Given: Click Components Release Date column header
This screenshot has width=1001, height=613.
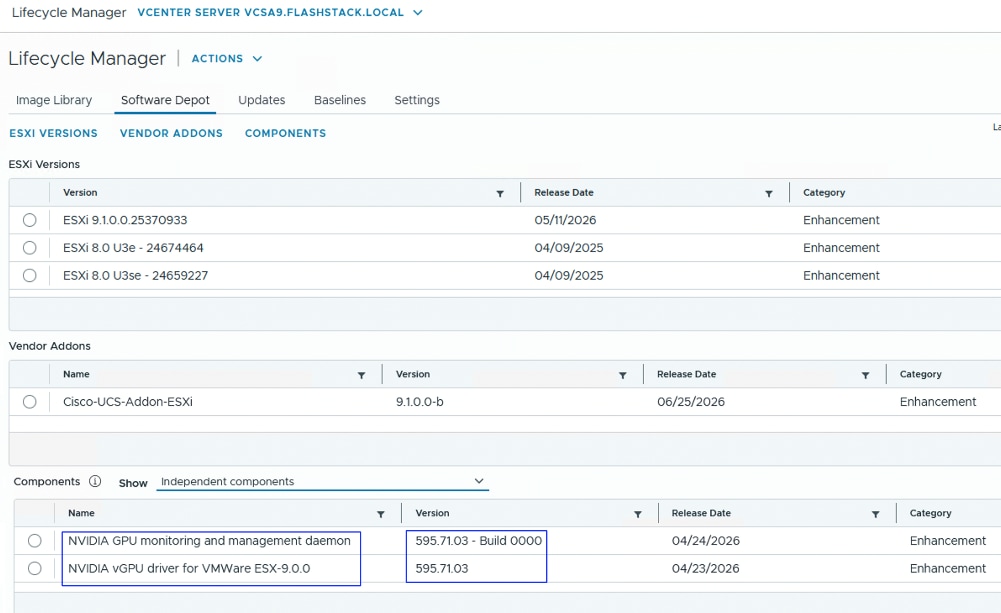Looking at the screenshot, I should tap(701, 513).
